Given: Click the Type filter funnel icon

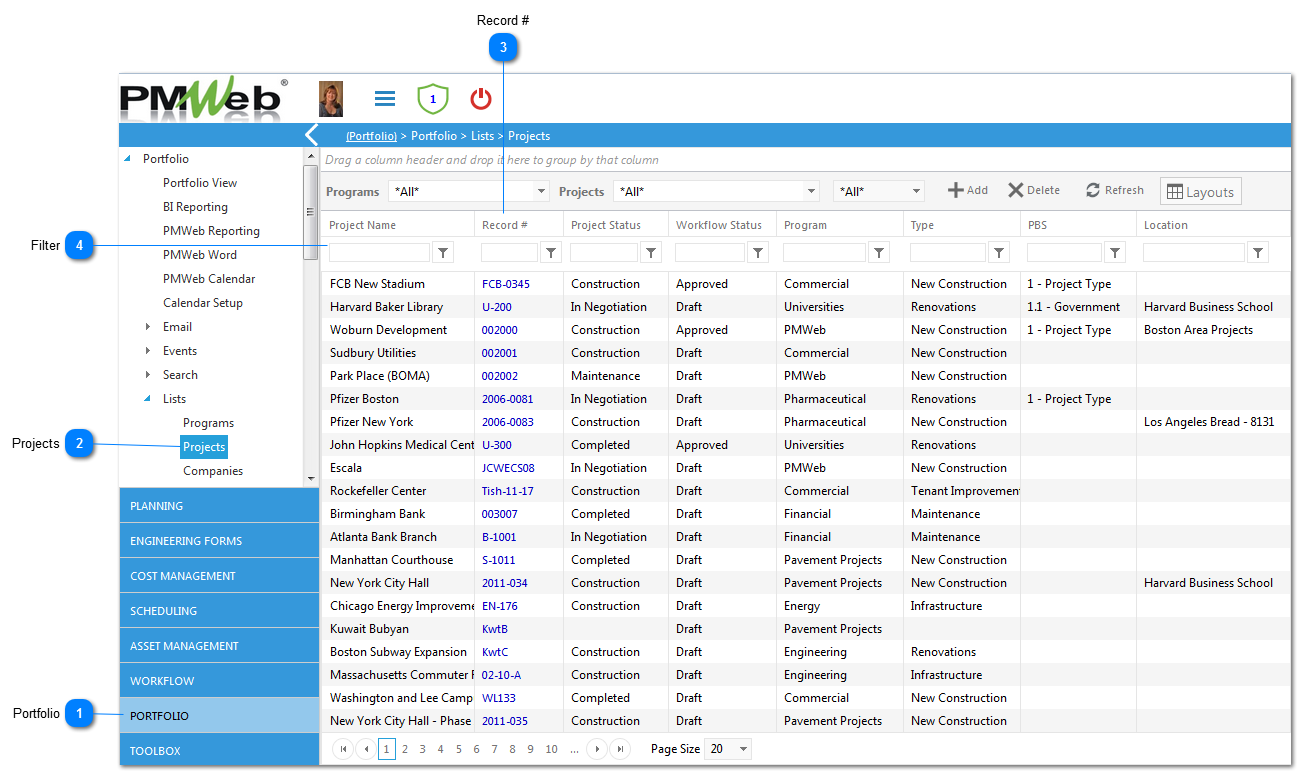Looking at the screenshot, I should pos(999,253).
